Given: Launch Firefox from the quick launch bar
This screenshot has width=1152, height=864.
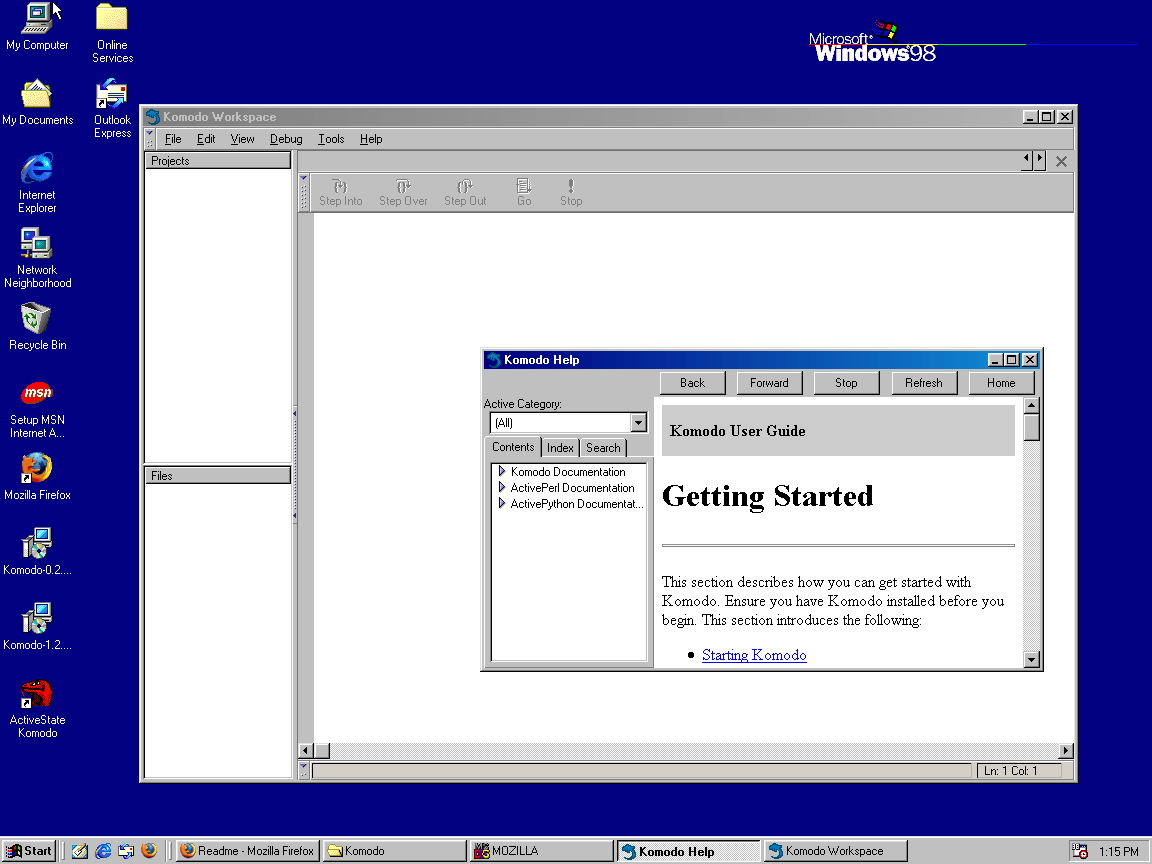Looking at the screenshot, I should (x=149, y=851).
